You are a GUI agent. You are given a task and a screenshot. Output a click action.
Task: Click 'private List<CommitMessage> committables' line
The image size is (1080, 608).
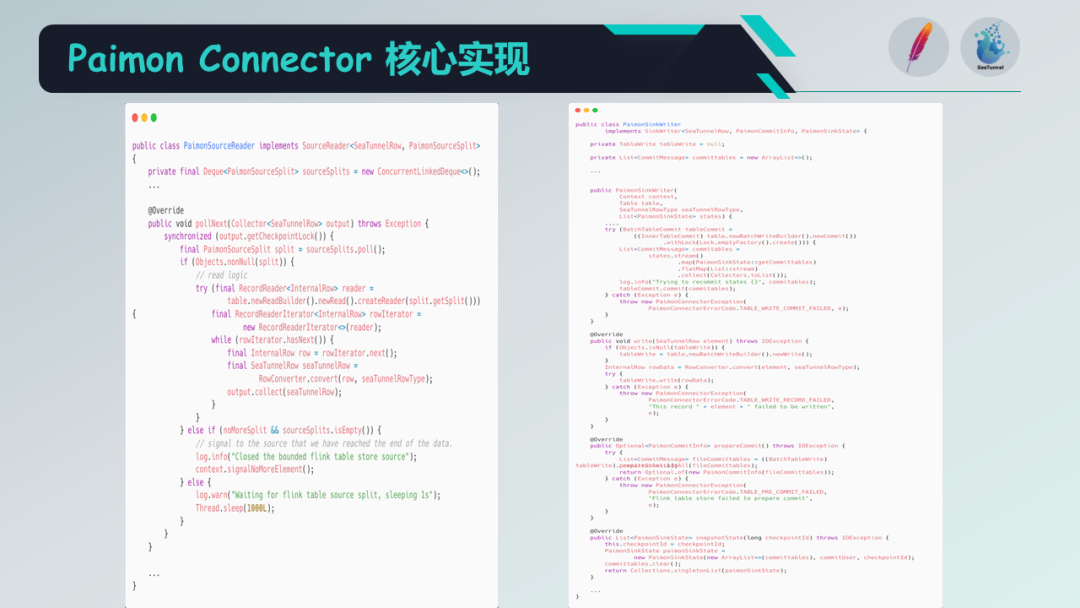[x=701, y=157]
